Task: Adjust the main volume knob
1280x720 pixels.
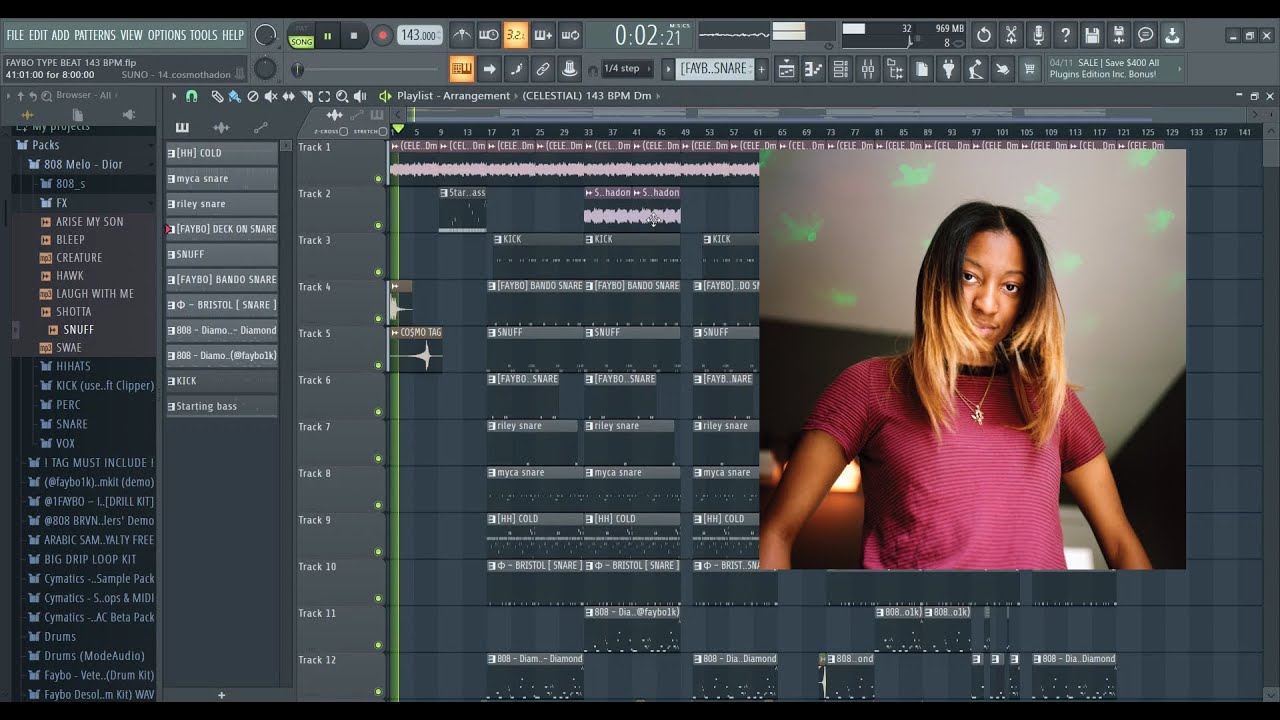Action: [265, 35]
